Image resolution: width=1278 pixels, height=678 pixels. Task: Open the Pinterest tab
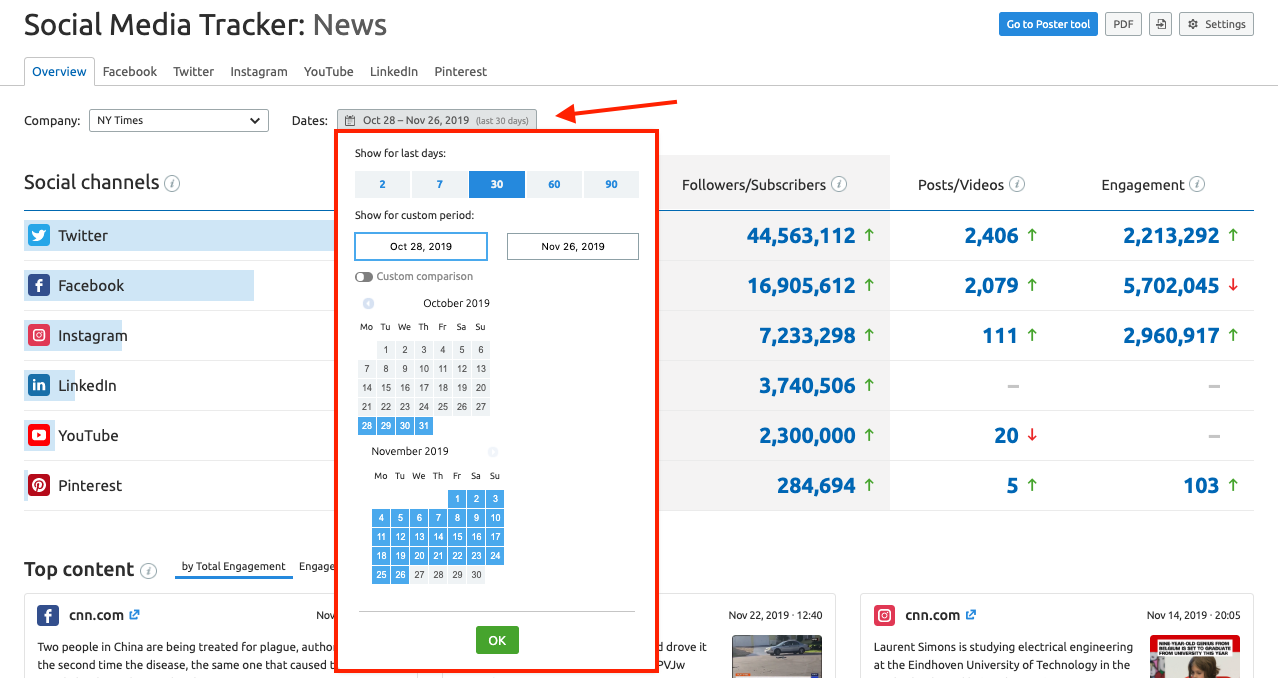coord(460,71)
